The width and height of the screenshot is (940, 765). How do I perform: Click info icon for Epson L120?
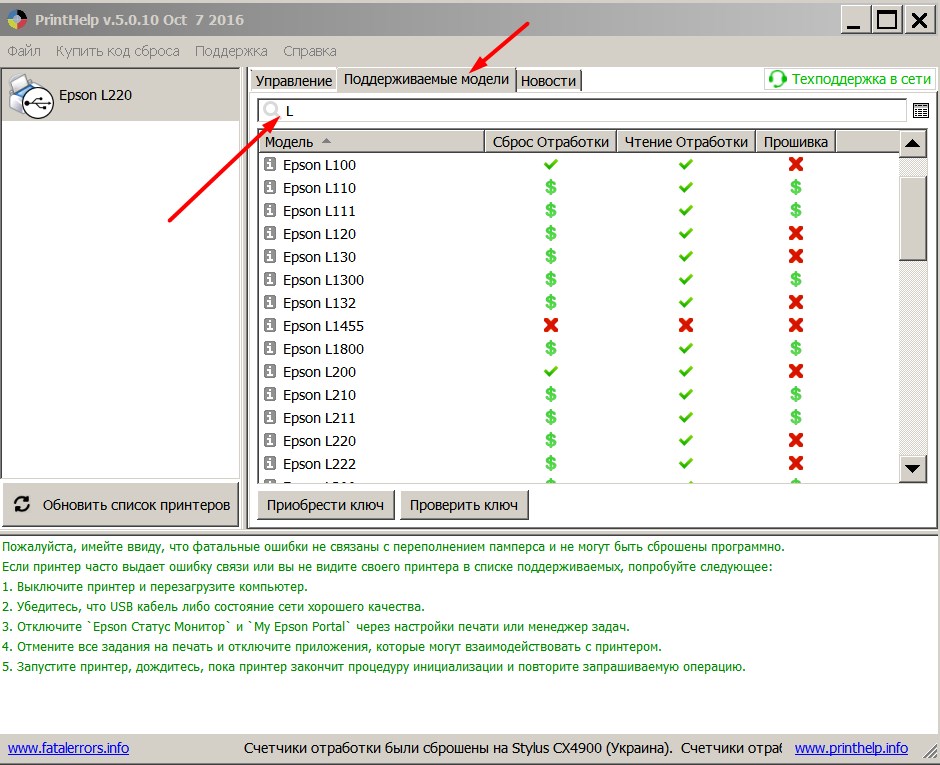point(270,233)
